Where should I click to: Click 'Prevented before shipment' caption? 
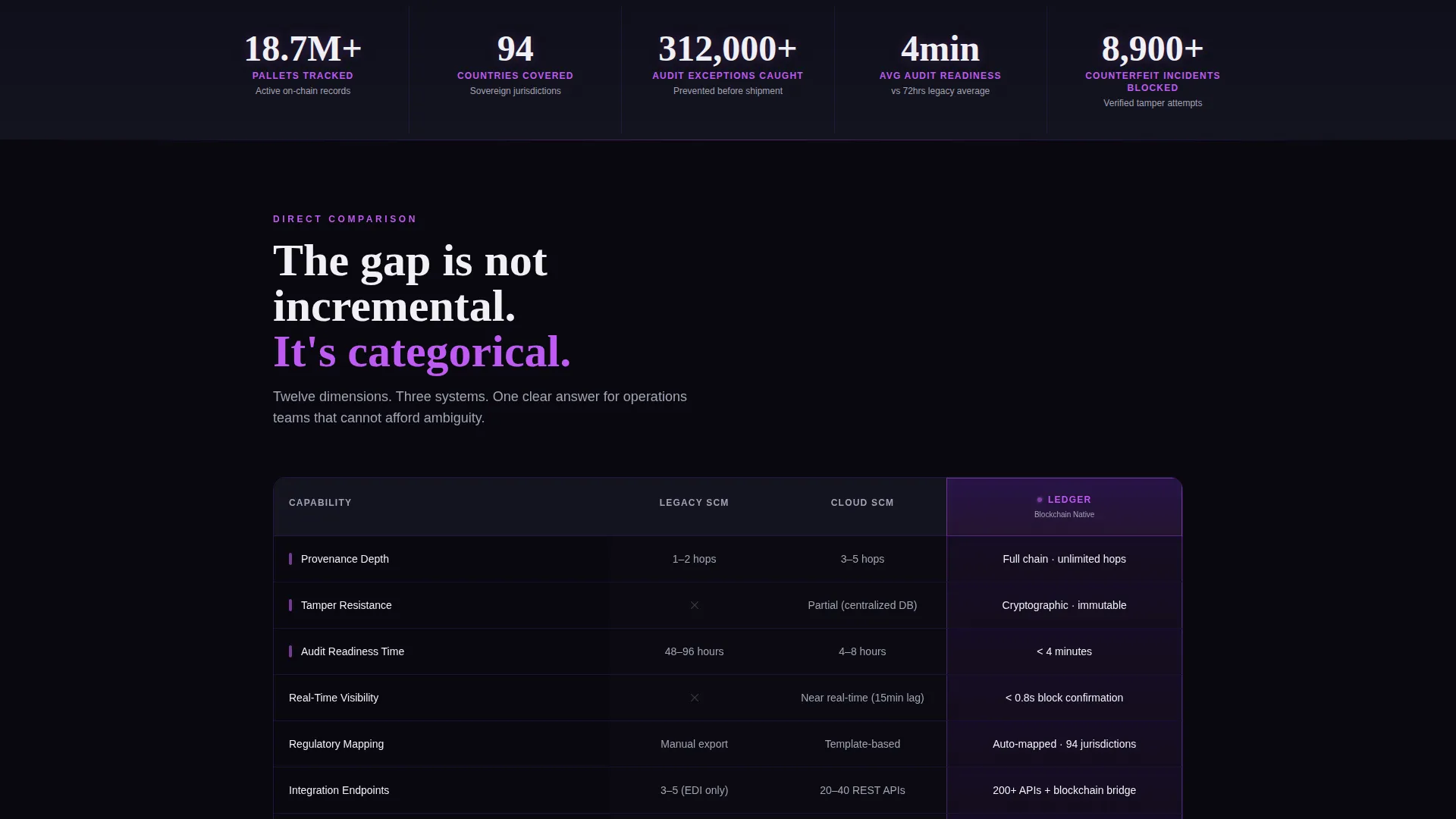pyautogui.click(x=727, y=91)
